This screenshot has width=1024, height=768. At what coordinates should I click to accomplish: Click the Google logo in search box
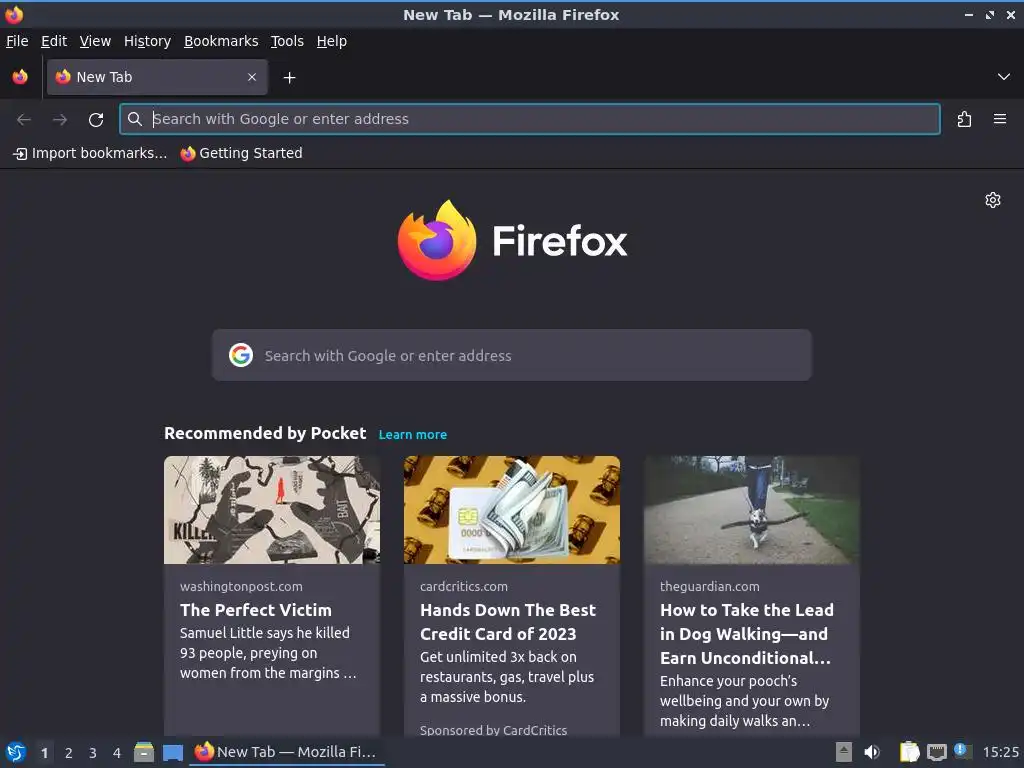click(x=241, y=355)
